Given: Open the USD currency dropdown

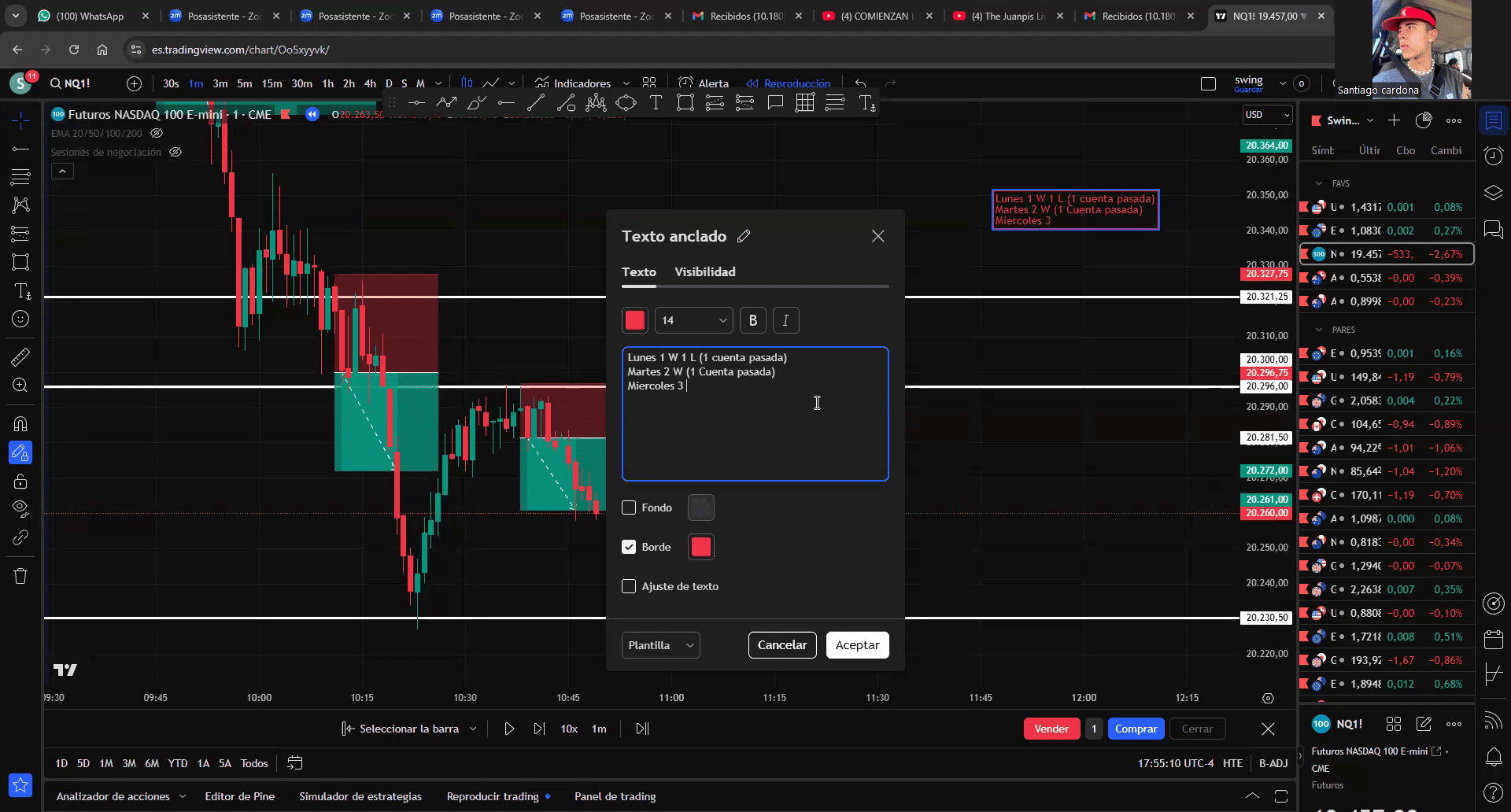Looking at the screenshot, I should point(1267,115).
